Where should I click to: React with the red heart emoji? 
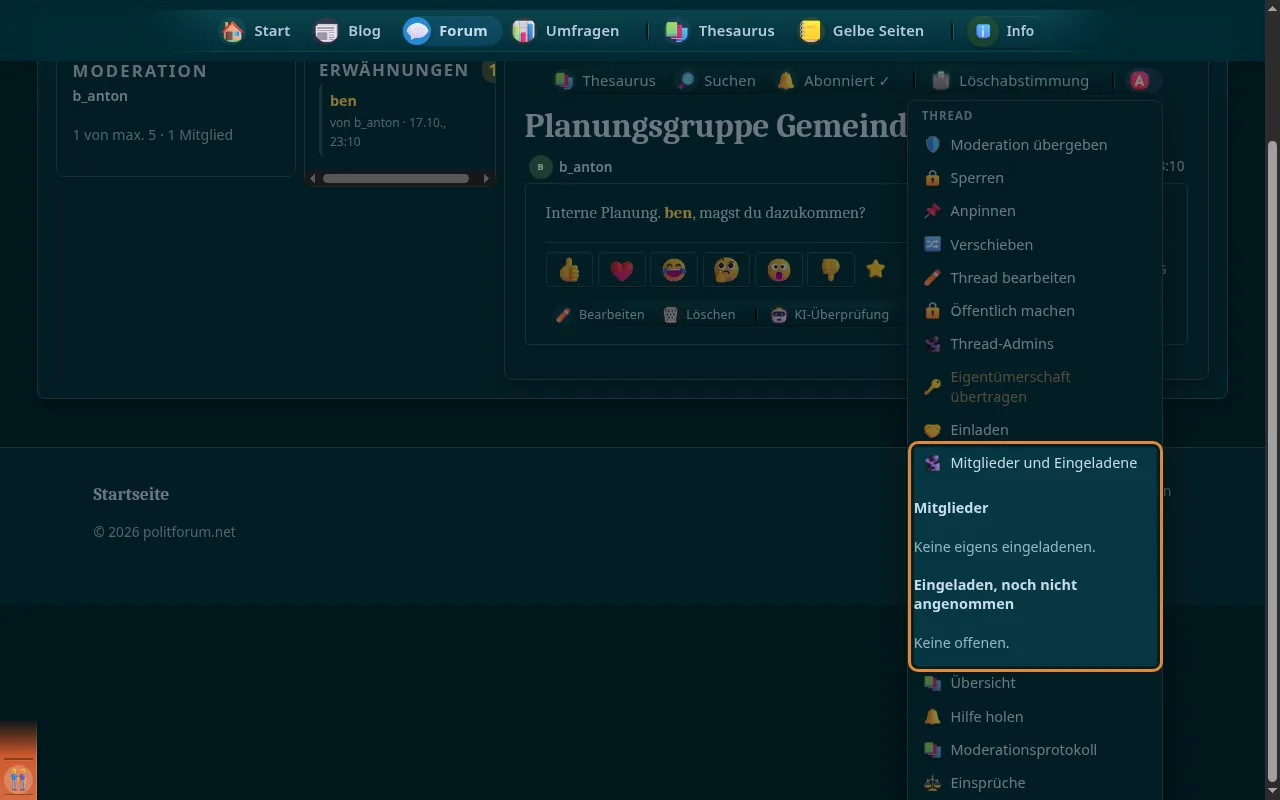point(622,269)
